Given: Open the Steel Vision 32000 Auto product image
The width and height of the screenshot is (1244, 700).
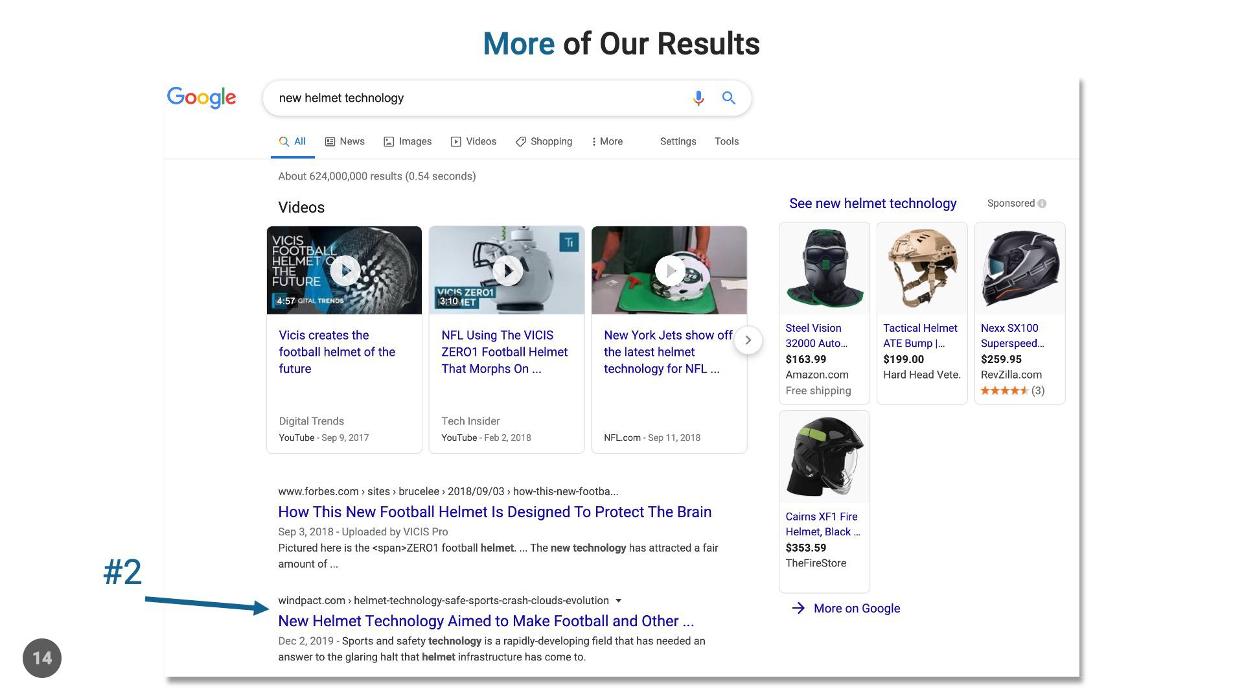Looking at the screenshot, I should 825,268.
